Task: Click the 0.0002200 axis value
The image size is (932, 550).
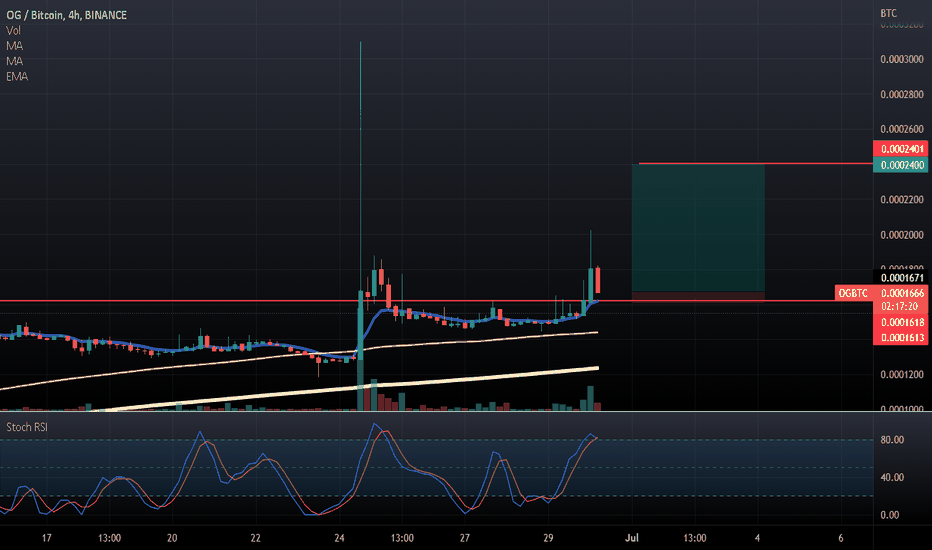Action: (902, 200)
